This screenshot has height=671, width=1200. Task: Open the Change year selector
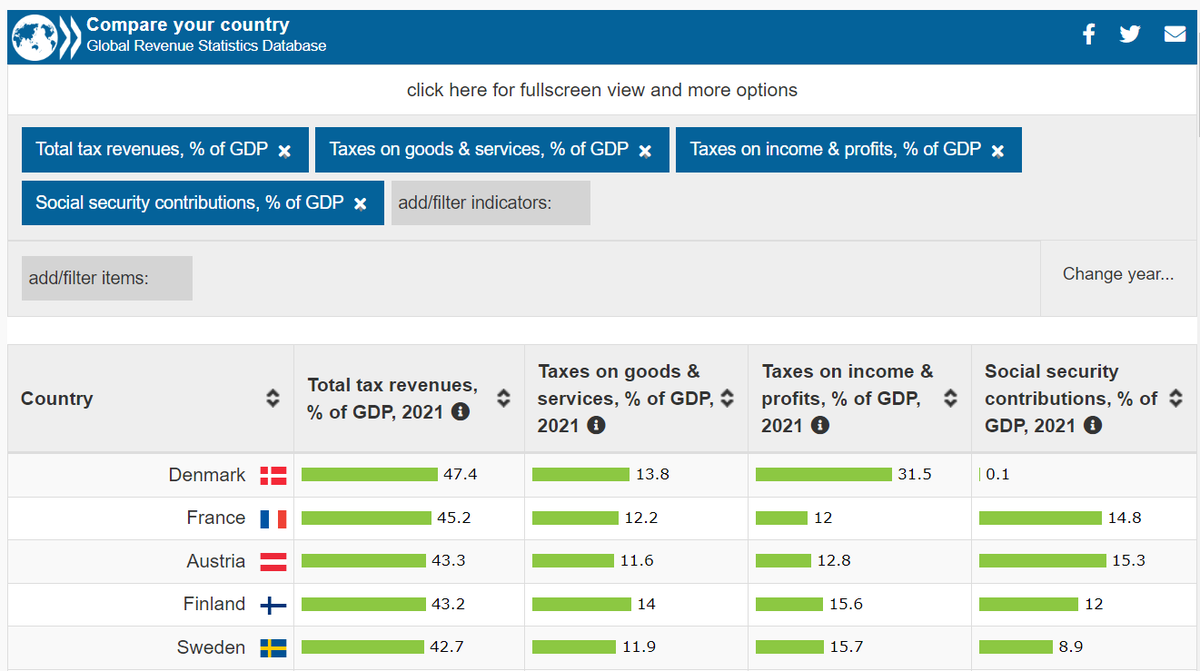pos(1118,274)
